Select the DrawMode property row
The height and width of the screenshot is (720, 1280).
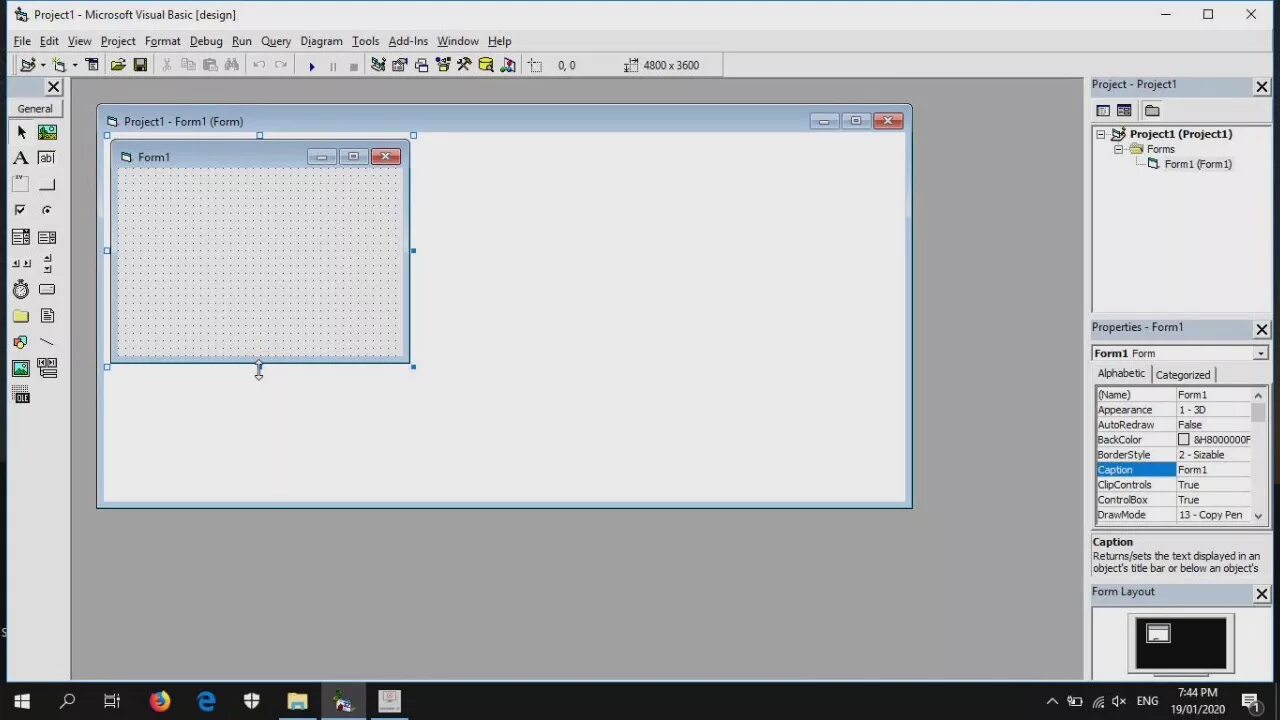point(1173,515)
